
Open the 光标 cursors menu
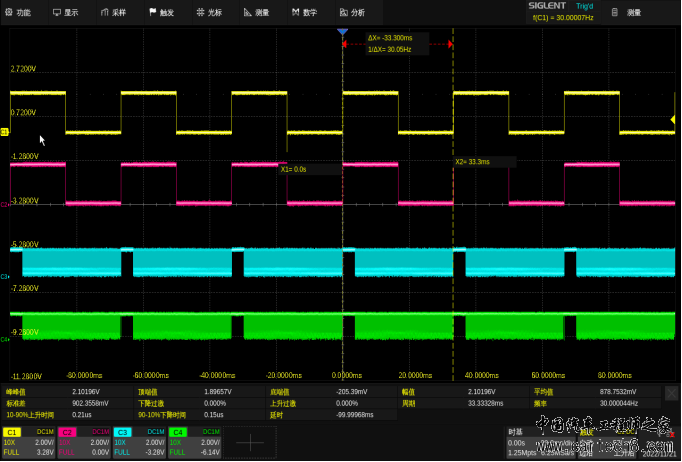(x=210, y=12)
